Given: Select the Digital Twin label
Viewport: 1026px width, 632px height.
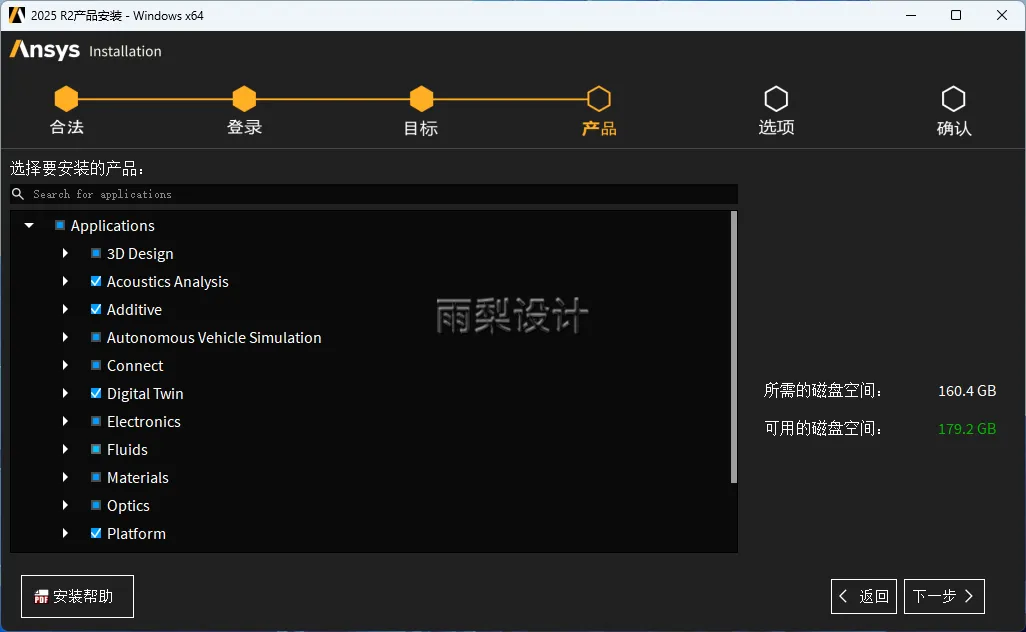Looking at the screenshot, I should point(145,393).
